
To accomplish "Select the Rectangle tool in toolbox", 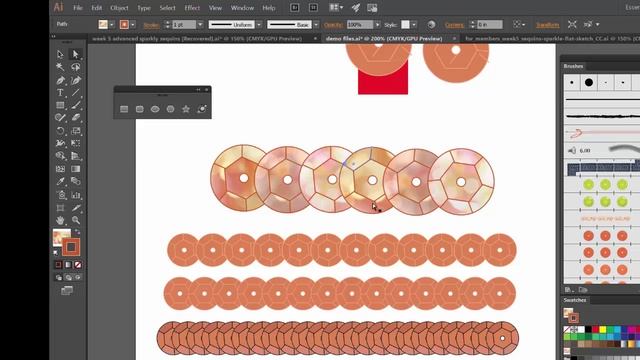I will 60,105.
